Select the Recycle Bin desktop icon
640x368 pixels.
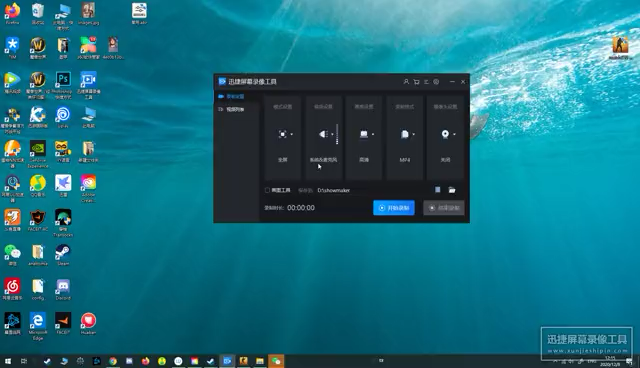38,14
